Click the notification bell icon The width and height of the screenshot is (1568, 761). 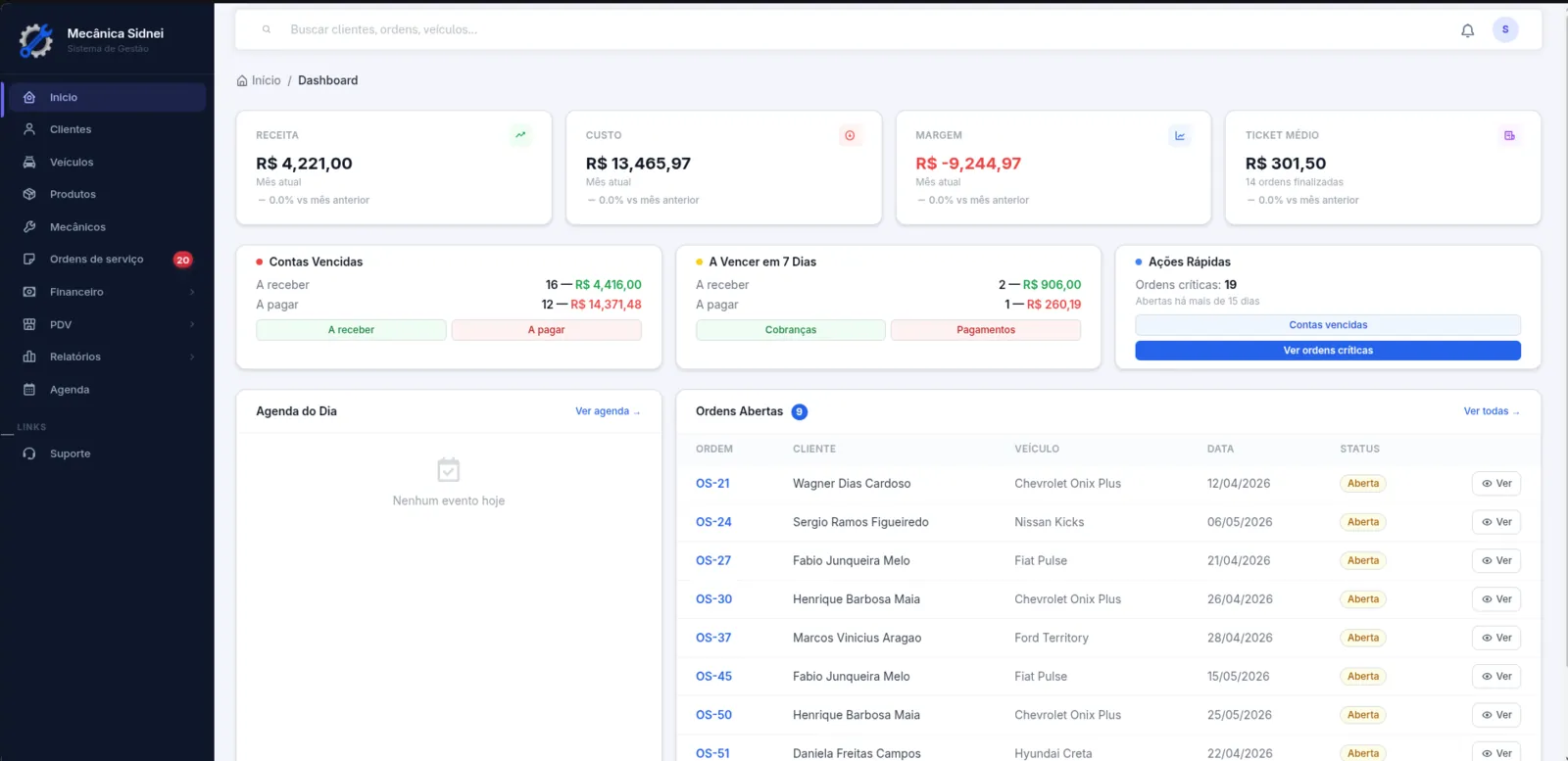[1467, 30]
